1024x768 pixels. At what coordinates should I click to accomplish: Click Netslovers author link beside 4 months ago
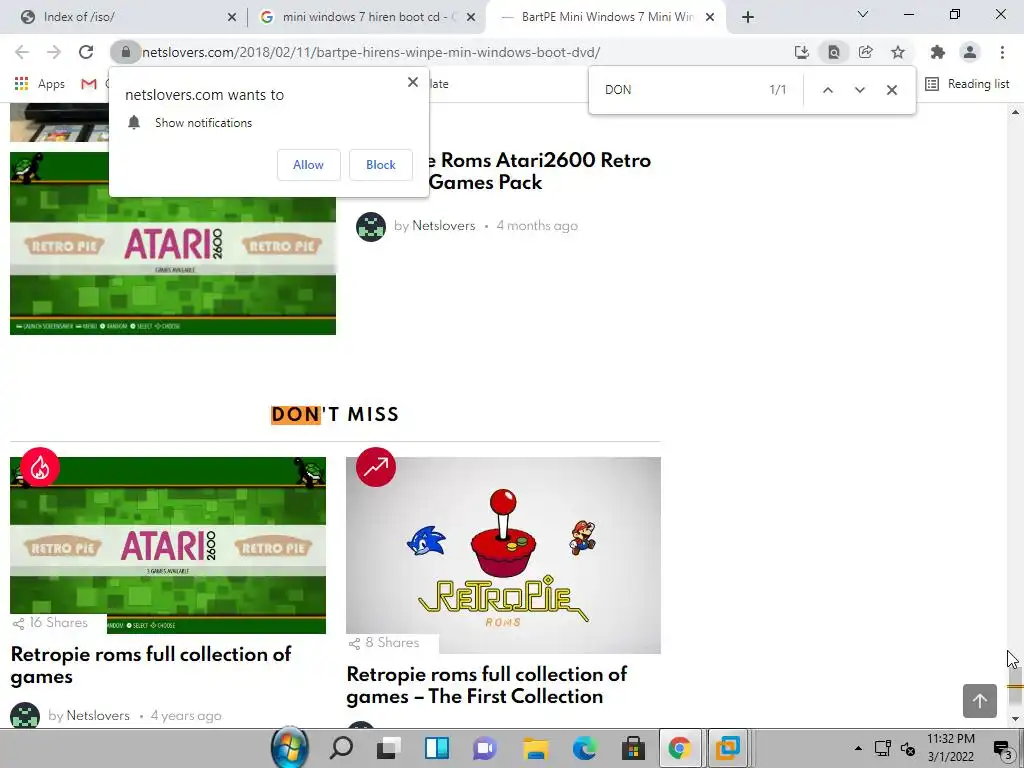pyautogui.click(x=443, y=226)
